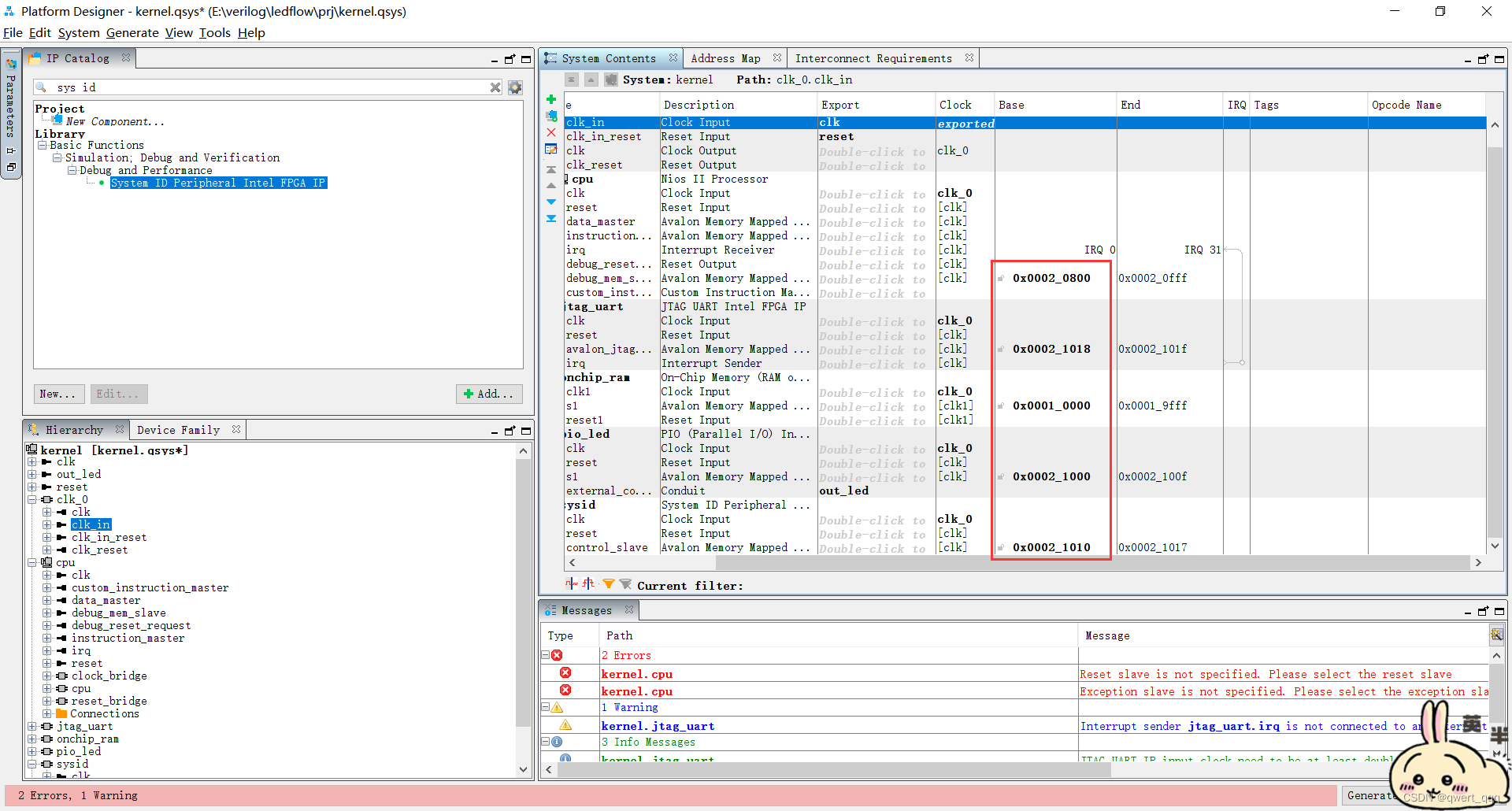Image resolution: width=1512 pixels, height=811 pixels.
Task: Collapse the 1 Warning group in Messages
Action: pyautogui.click(x=545, y=707)
